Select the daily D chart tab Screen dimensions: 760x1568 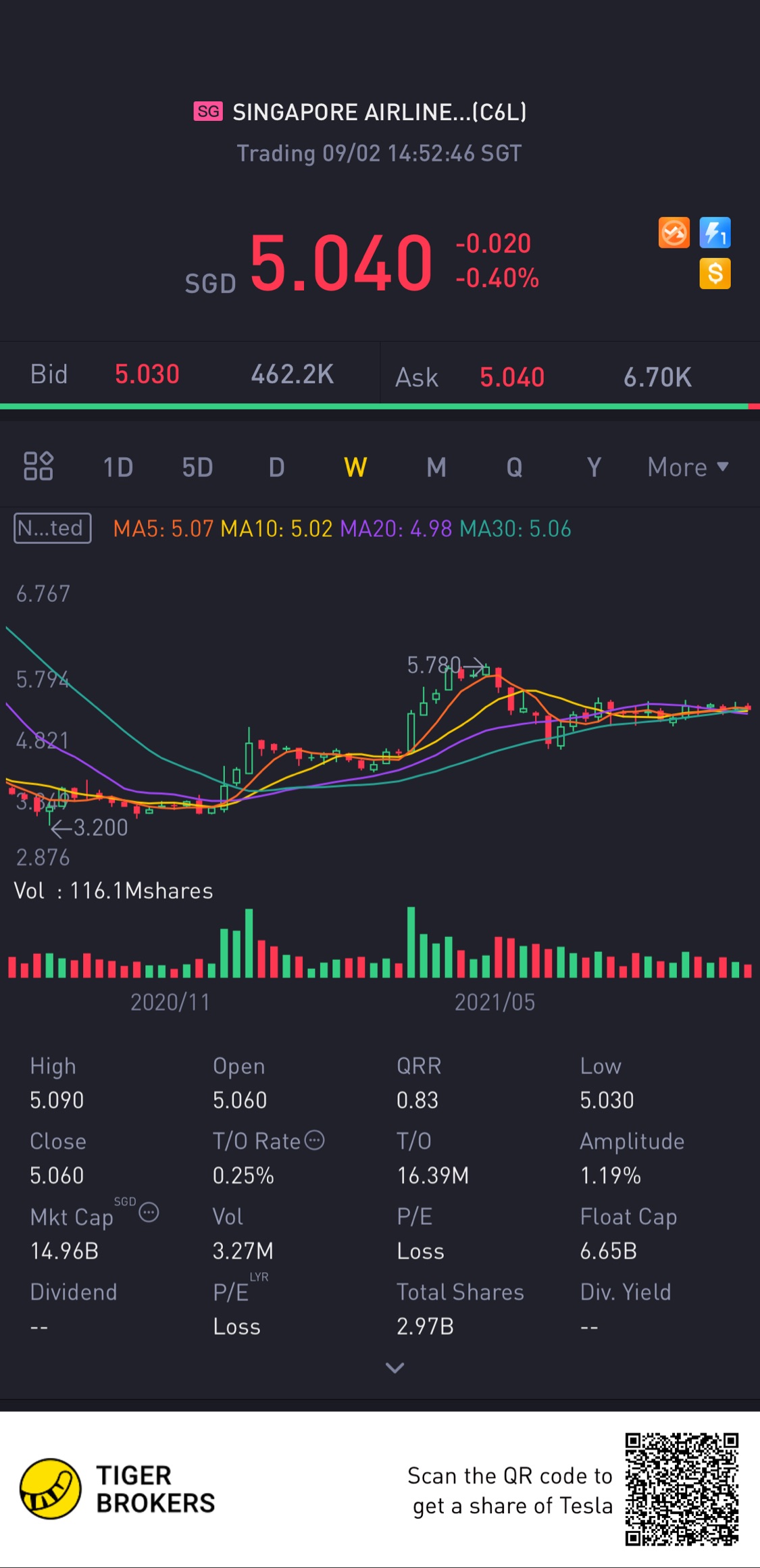click(x=276, y=467)
